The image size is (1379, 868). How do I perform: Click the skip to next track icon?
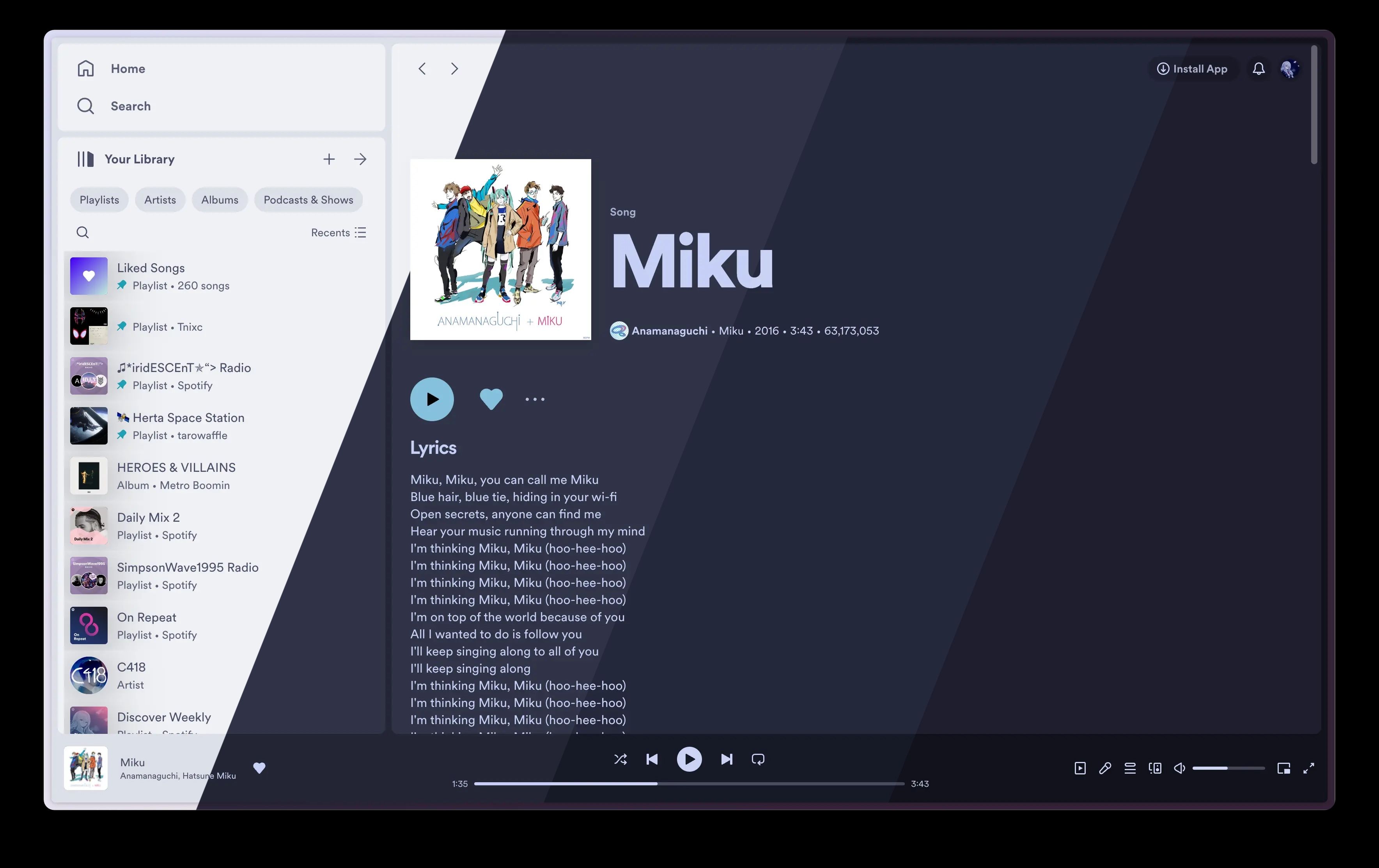pos(727,758)
